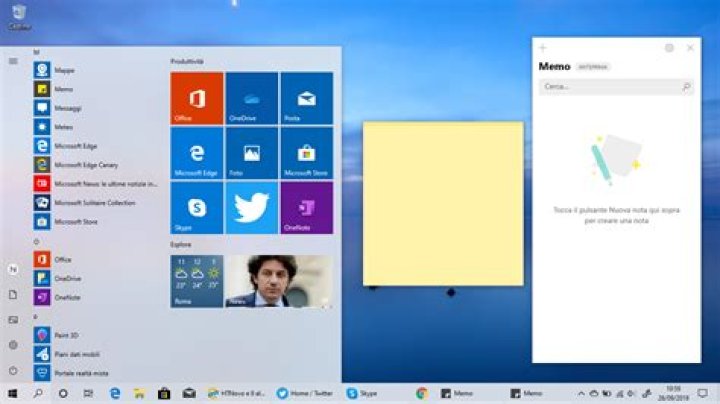Click the Produttività group header

(x=187, y=62)
